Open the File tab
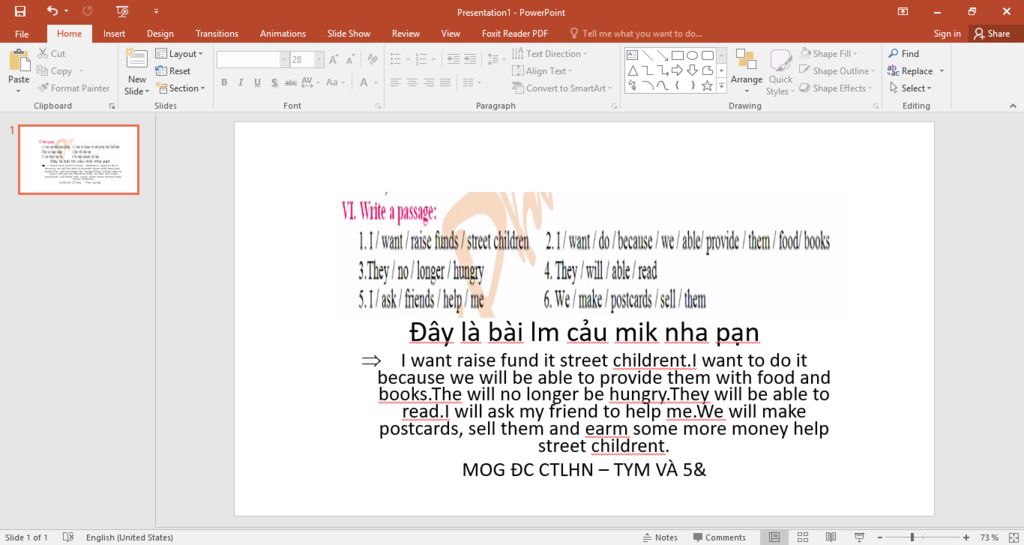The width and height of the screenshot is (1024, 545). click(x=22, y=33)
